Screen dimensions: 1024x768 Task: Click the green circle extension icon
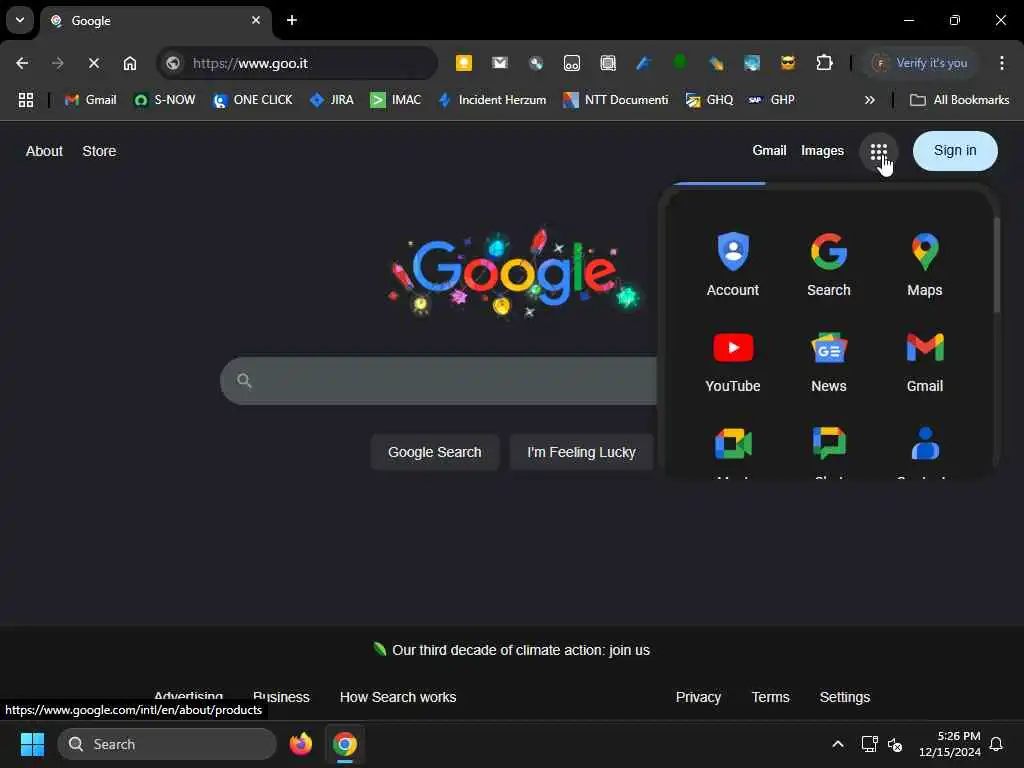pos(680,62)
